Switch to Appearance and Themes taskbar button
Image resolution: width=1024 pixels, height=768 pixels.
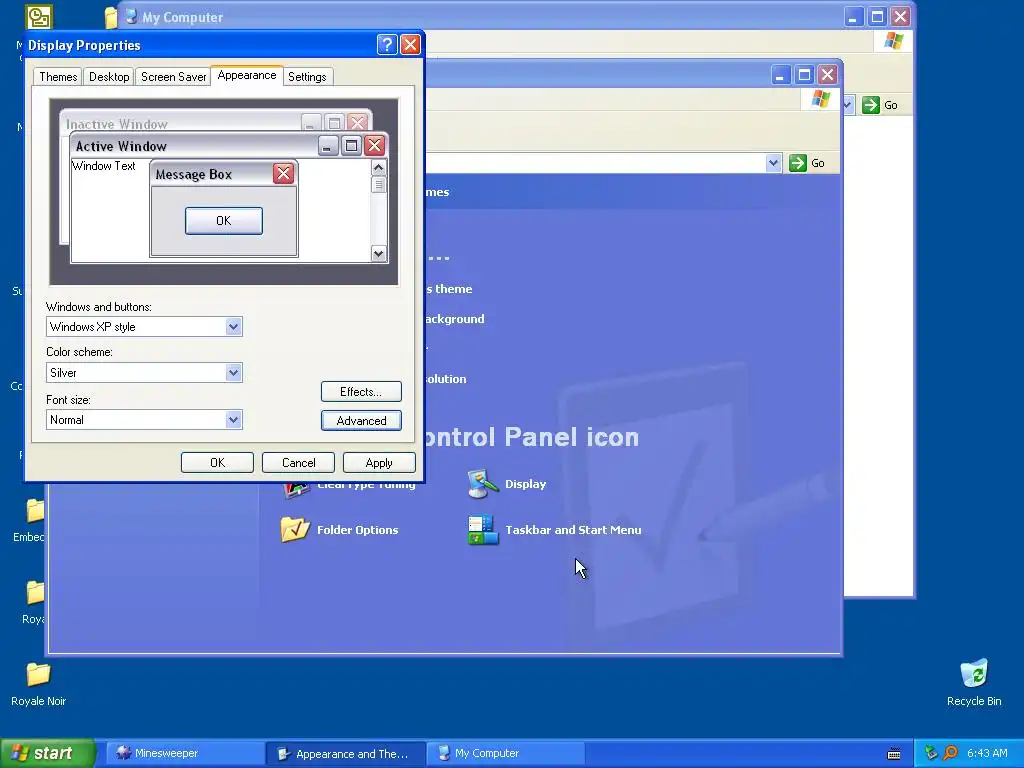(x=345, y=754)
